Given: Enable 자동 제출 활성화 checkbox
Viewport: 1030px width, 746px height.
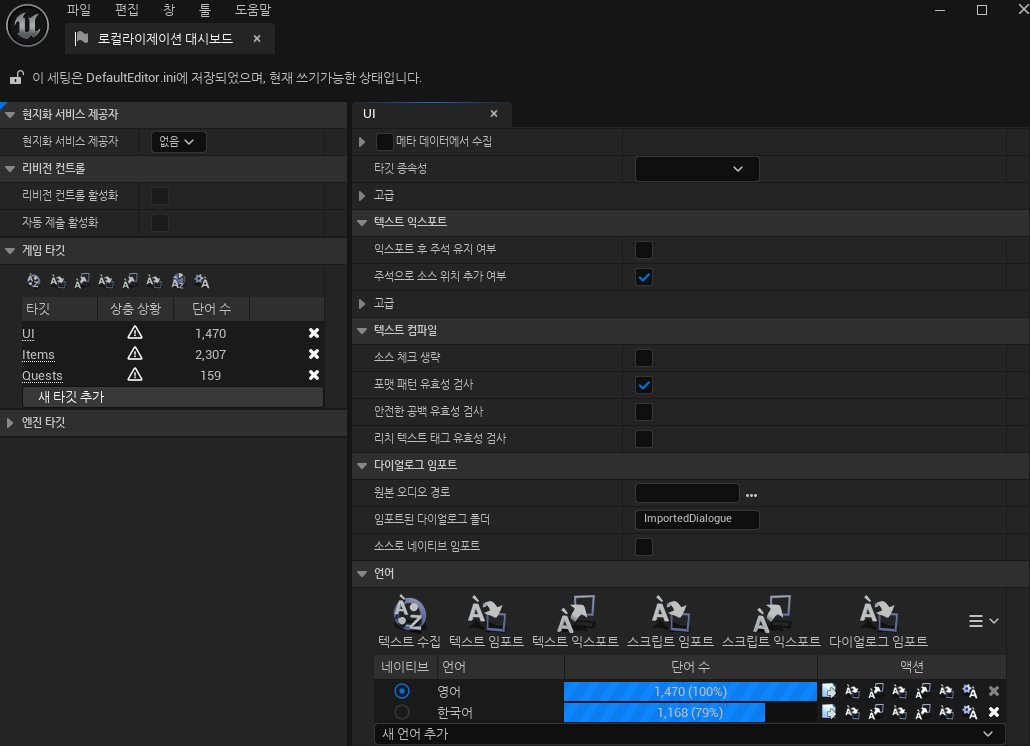Looking at the screenshot, I should click(160, 223).
